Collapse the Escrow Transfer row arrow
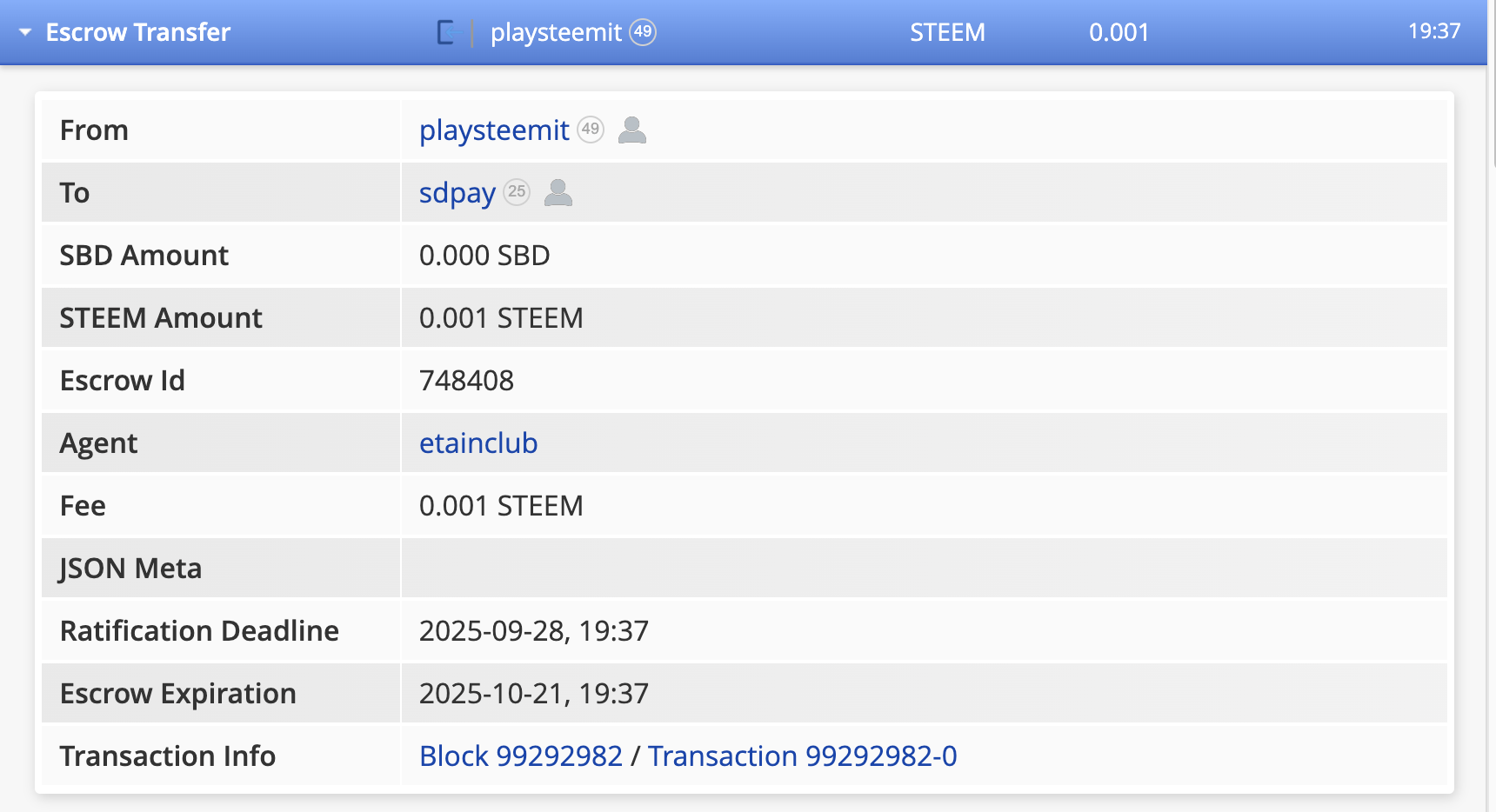Viewport: 1496px width, 812px height. (25, 33)
